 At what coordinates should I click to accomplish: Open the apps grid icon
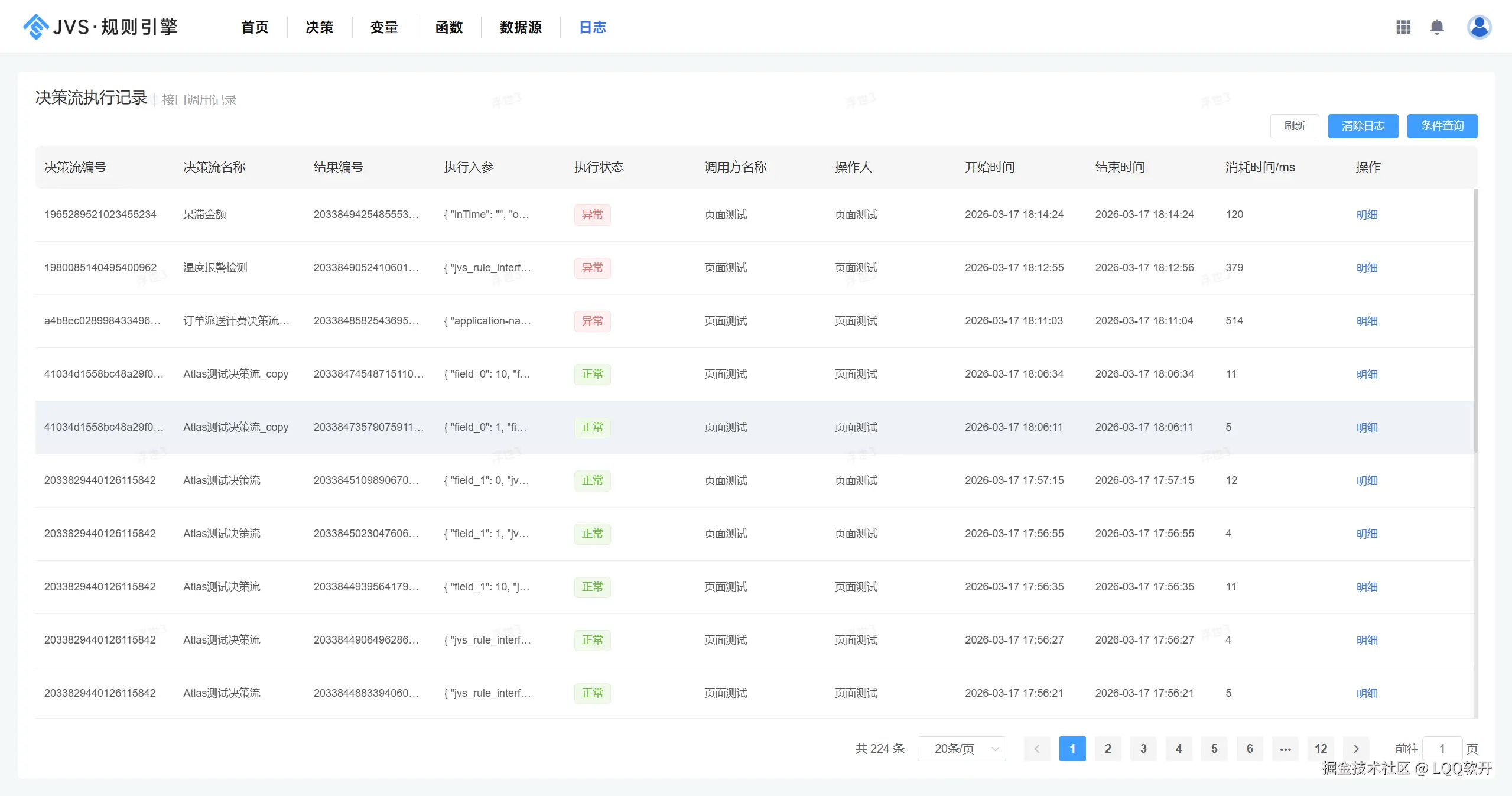click(1403, 27)
